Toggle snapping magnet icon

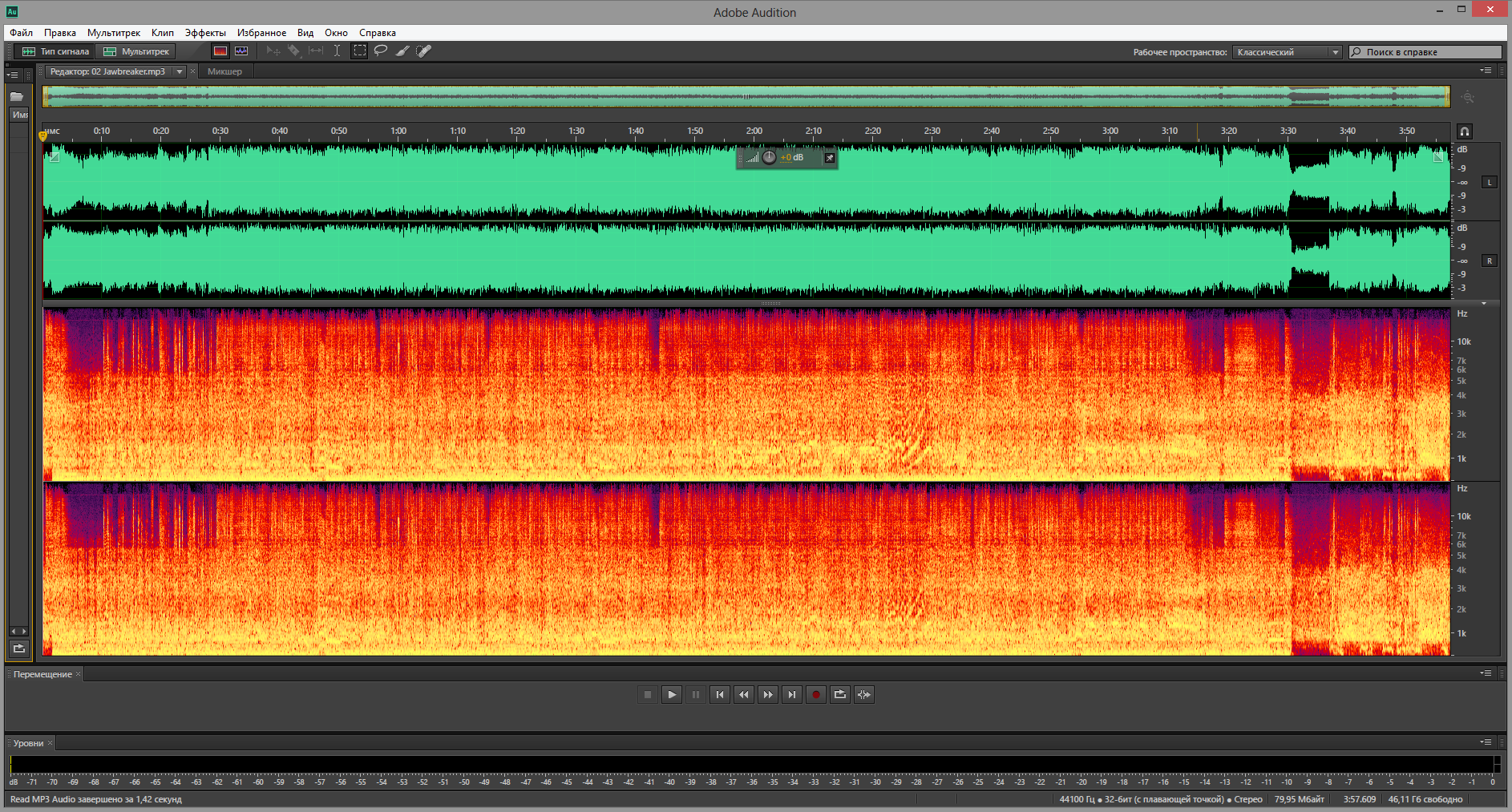(x=1464, y=131)
